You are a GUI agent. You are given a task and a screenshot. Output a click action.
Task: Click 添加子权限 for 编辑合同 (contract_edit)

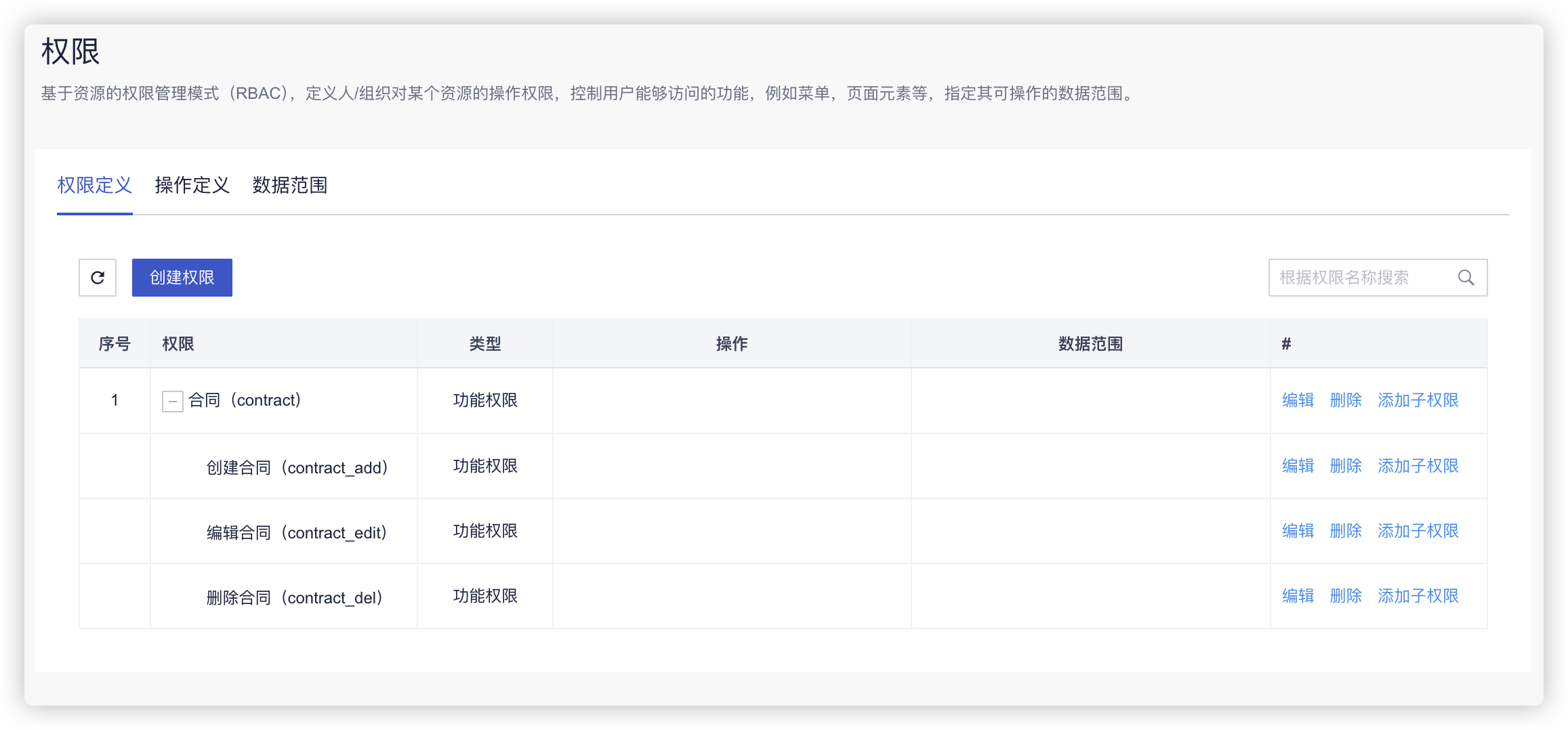click(1418, 531)
